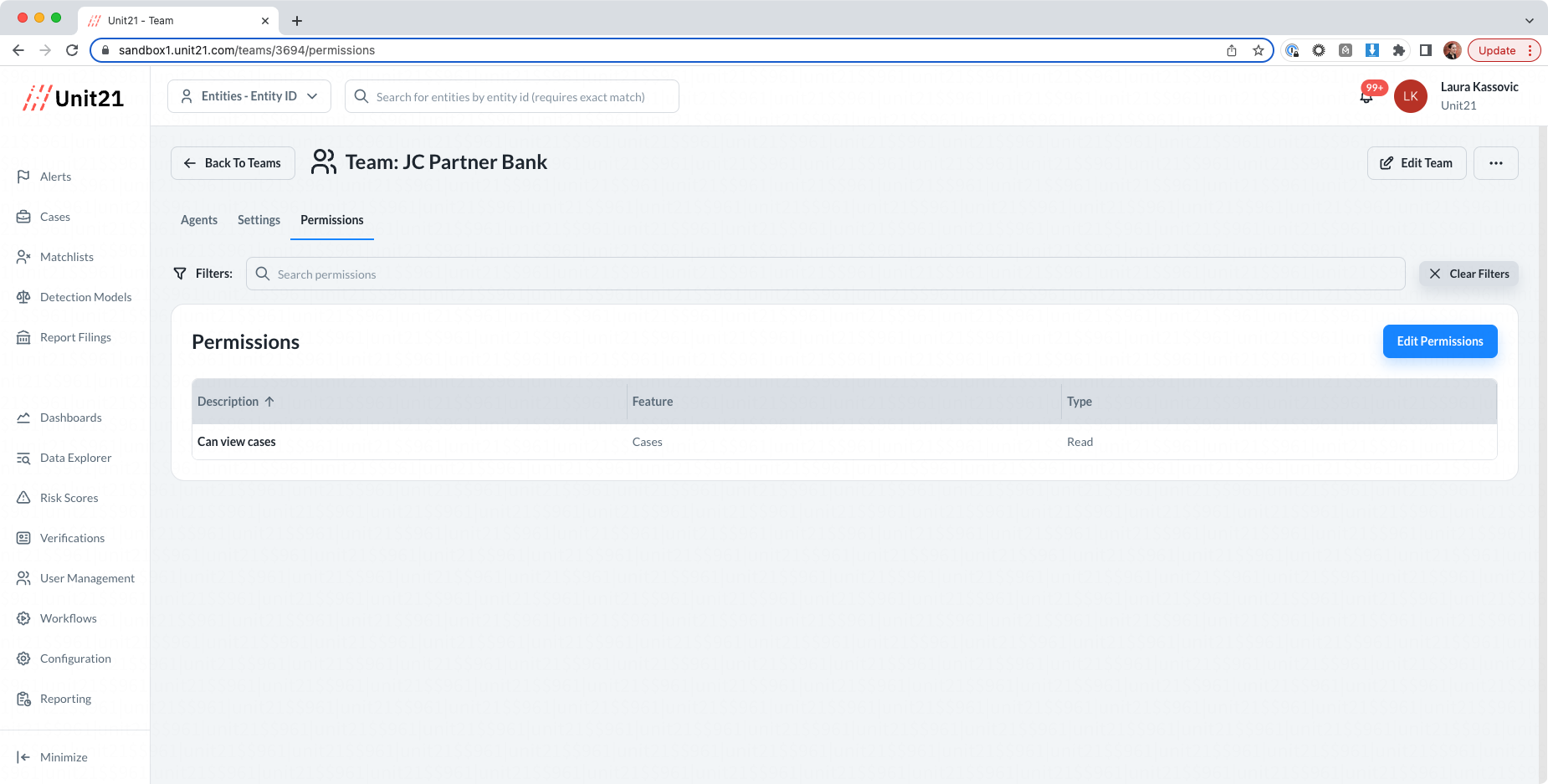Click the browser address bar URL
Screen dimensions: 1548x784
[247, 50]
